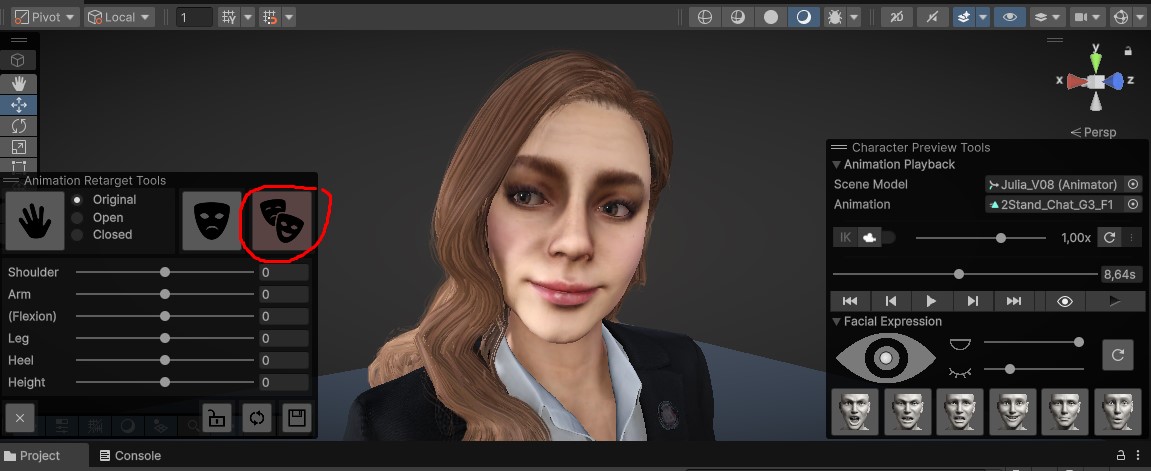1151x471 pixels.
Task: Toggle scene visibility eye in toolbar
Action: [x=1010, y=17]
